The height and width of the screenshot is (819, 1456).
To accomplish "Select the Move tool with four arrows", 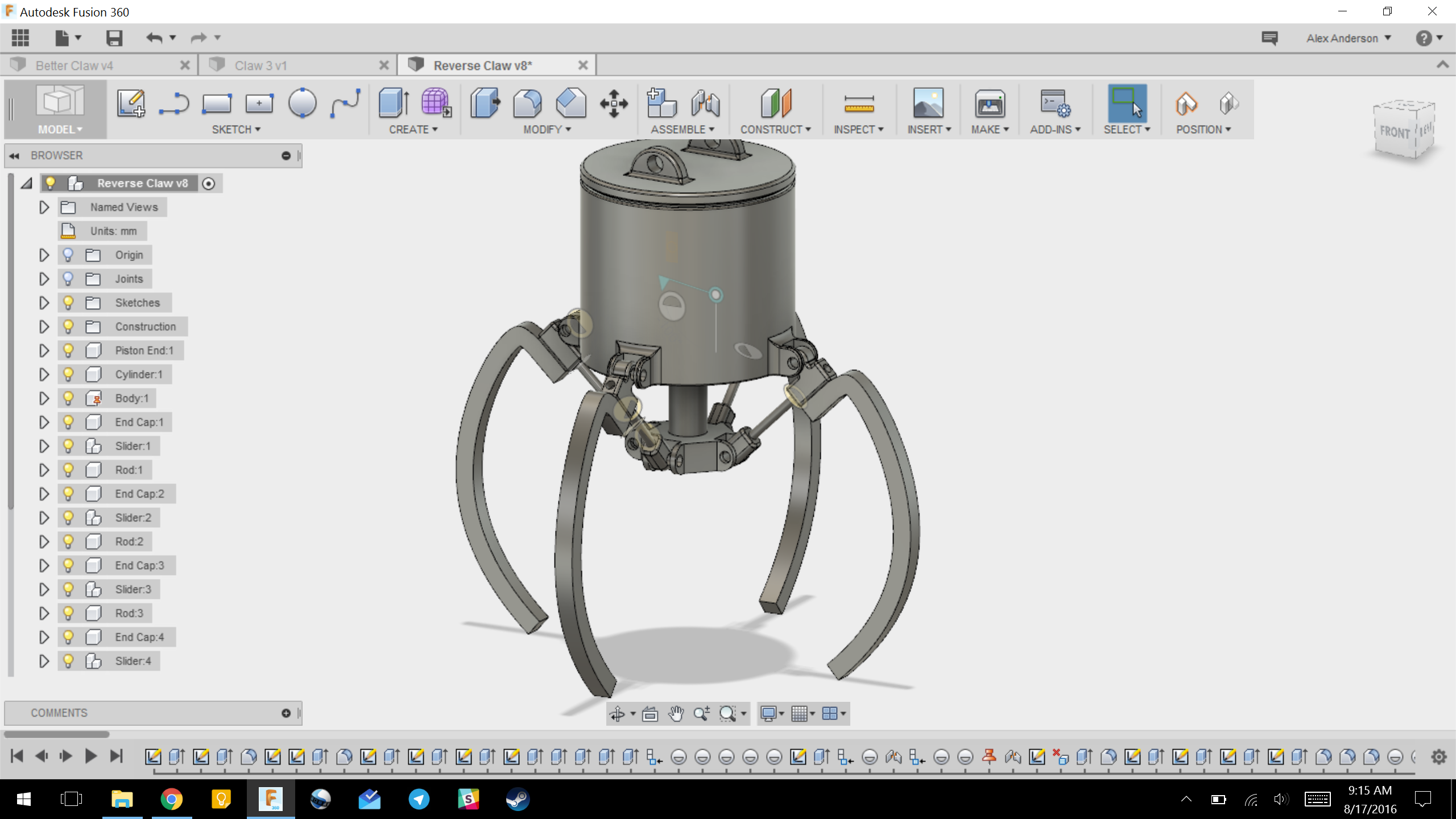I will point(614,104).
